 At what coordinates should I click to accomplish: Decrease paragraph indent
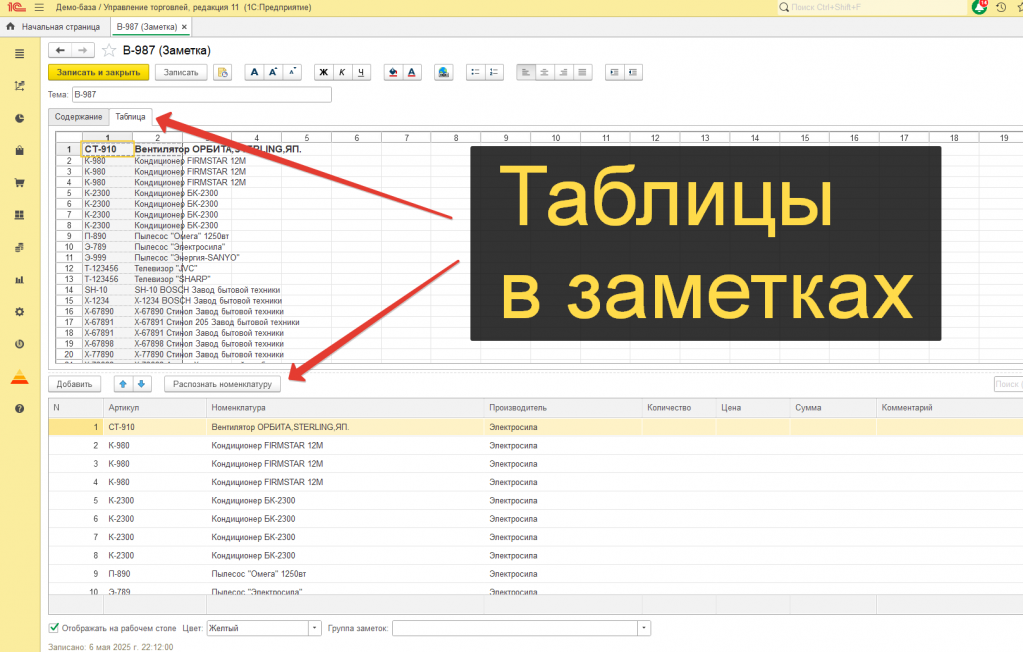(633, 72)
